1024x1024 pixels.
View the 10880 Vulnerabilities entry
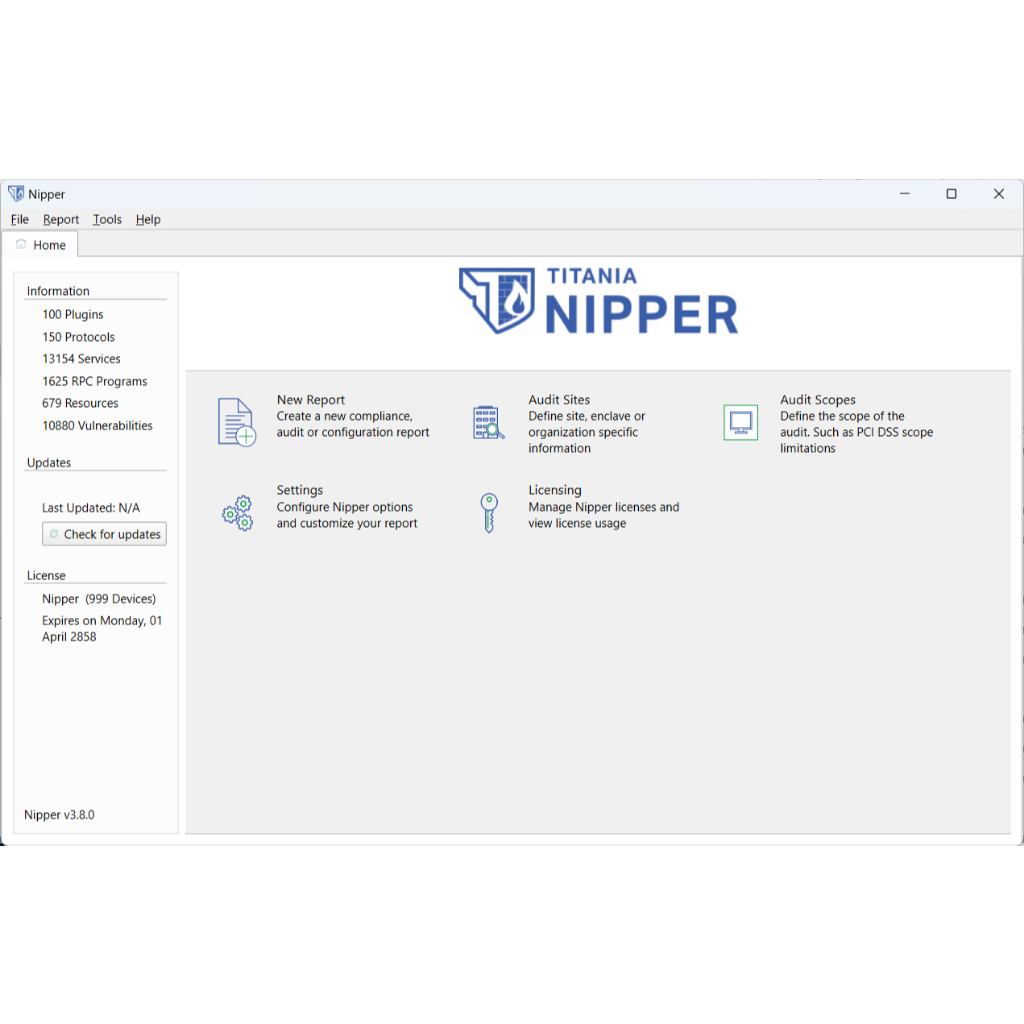(x=97, y=425)
